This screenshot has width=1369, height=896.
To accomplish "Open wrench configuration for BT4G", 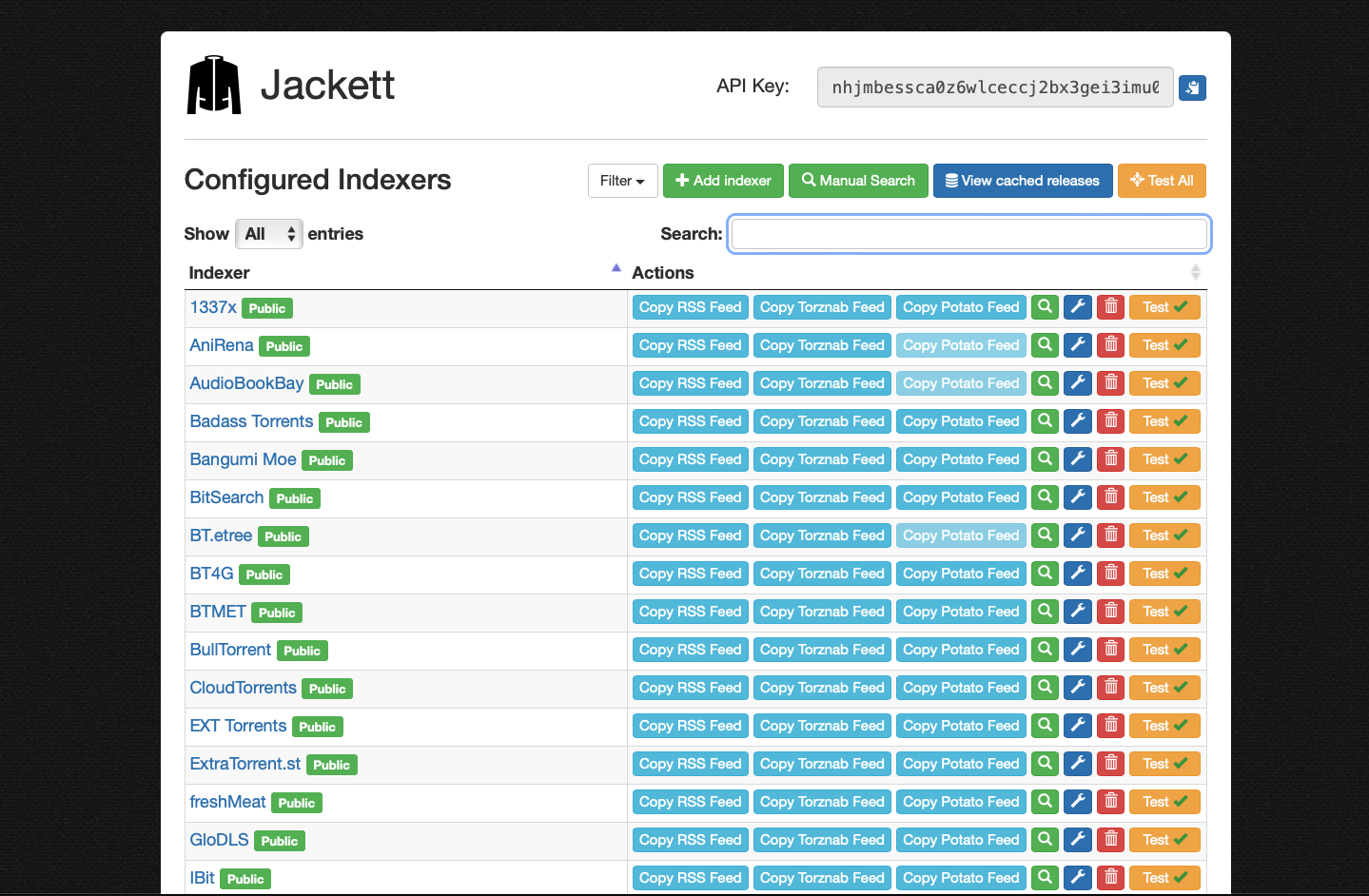I will pos(1078,574).
